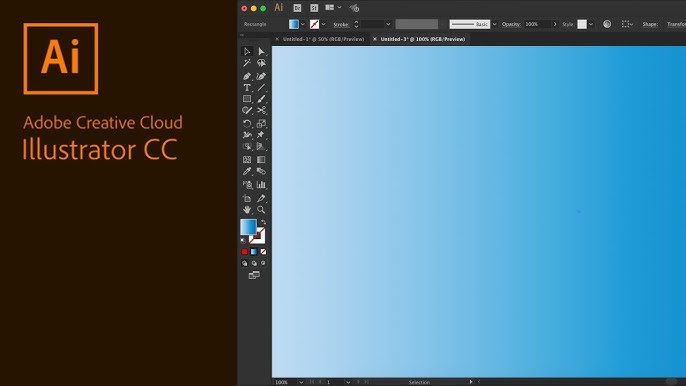Open stroke color dropdown in control bar
Screen dimensions: 686x386
pyautogui.click(x=323, y=25)
